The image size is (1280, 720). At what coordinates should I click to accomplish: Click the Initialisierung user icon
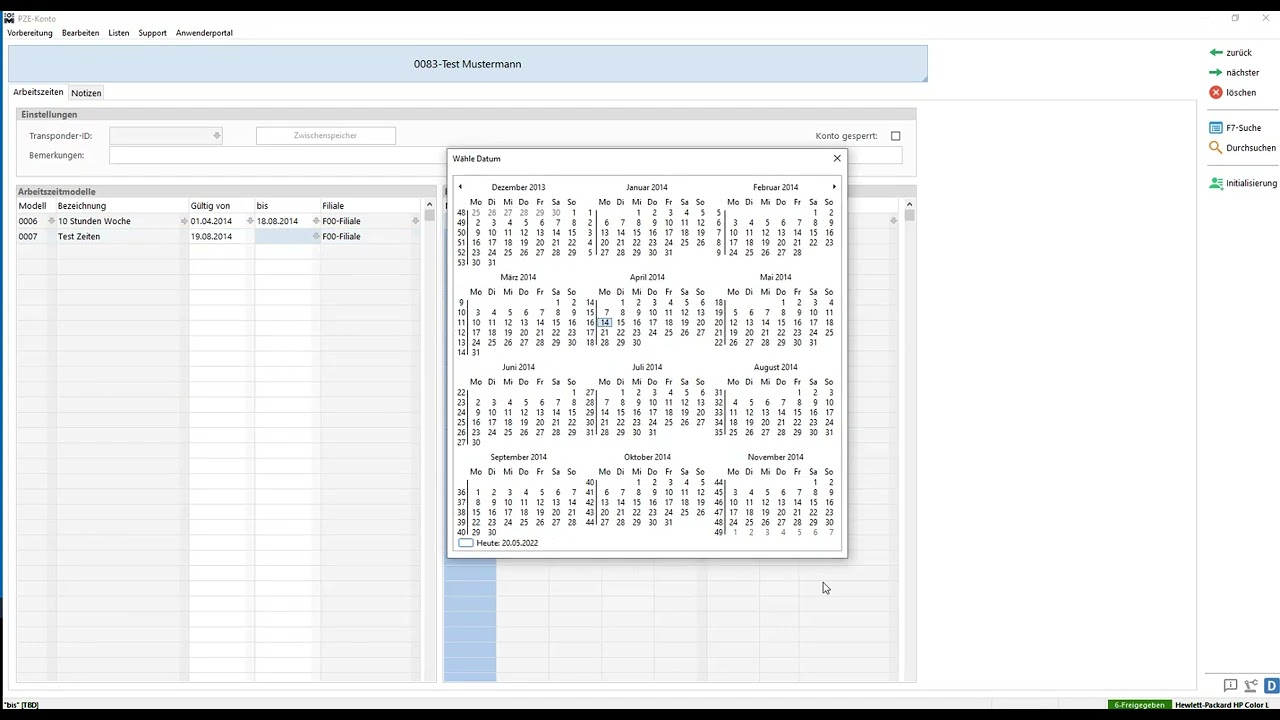point(1216,183)
